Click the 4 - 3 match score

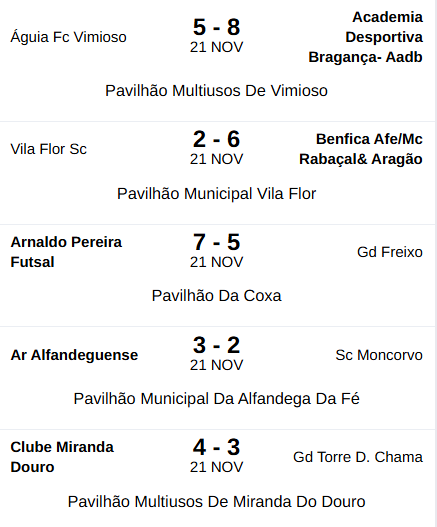click(216, 447)
